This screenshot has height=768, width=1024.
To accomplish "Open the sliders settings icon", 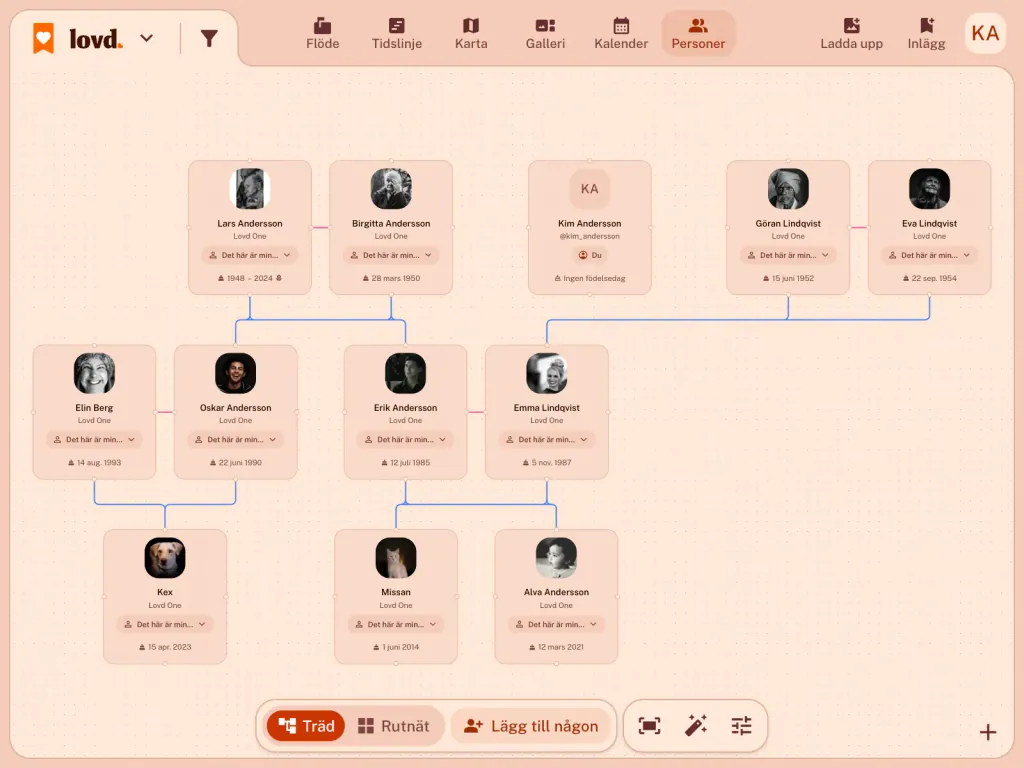I will coord(741,726).
